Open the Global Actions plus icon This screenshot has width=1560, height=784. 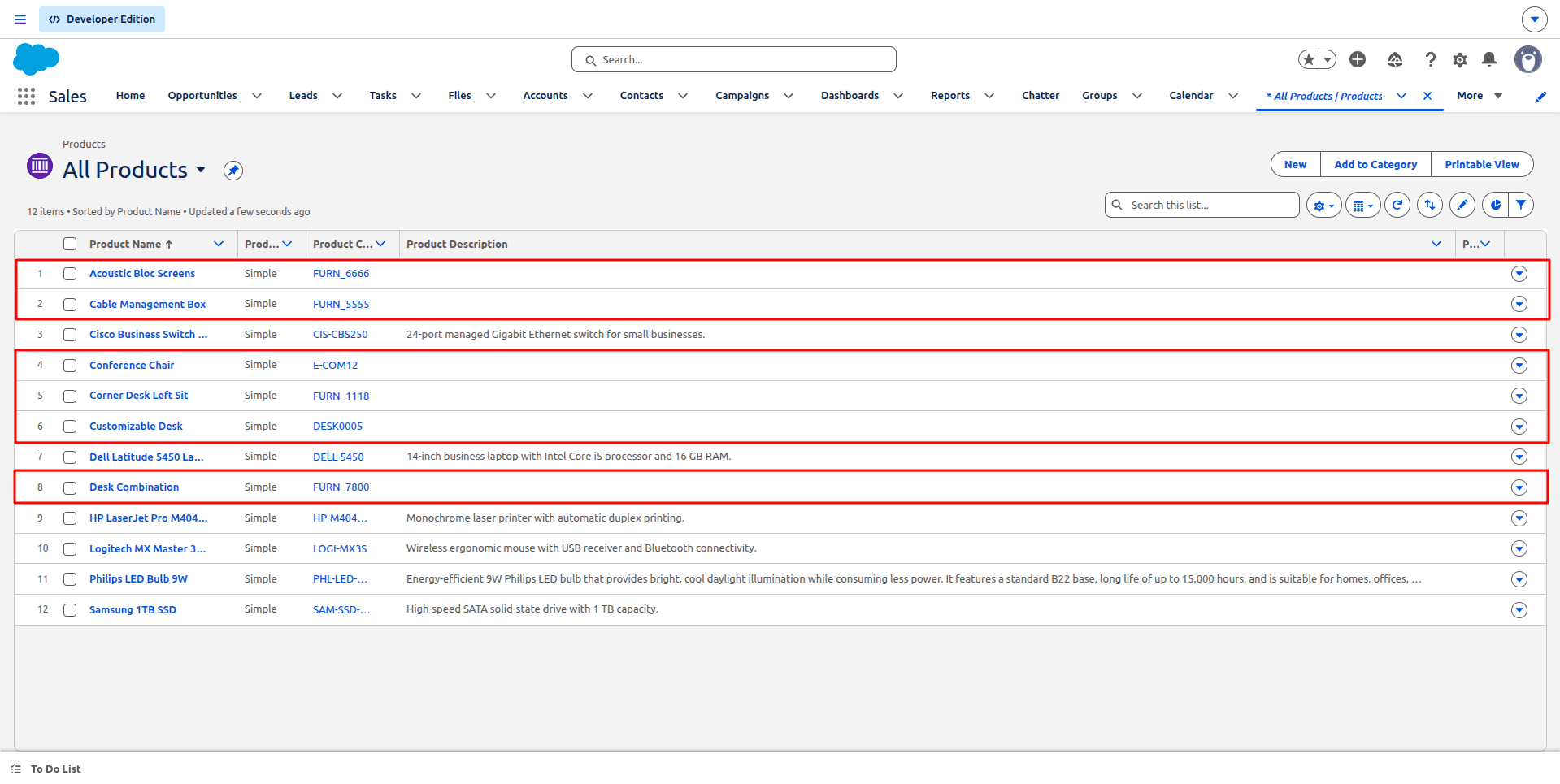[1358, 59]
